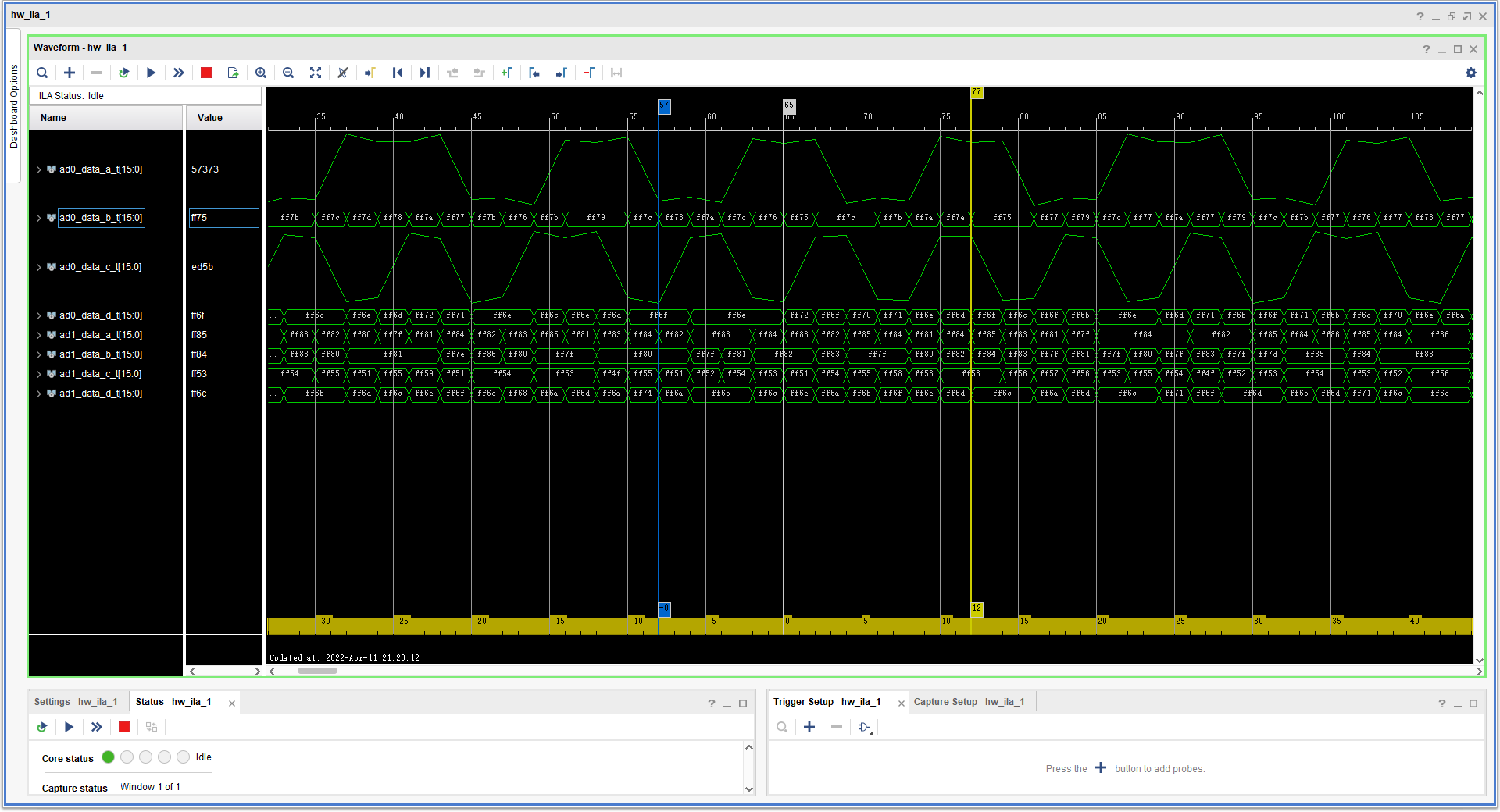Delete the selected marker
Viewport: 1500px width, 812px height.
589,73
